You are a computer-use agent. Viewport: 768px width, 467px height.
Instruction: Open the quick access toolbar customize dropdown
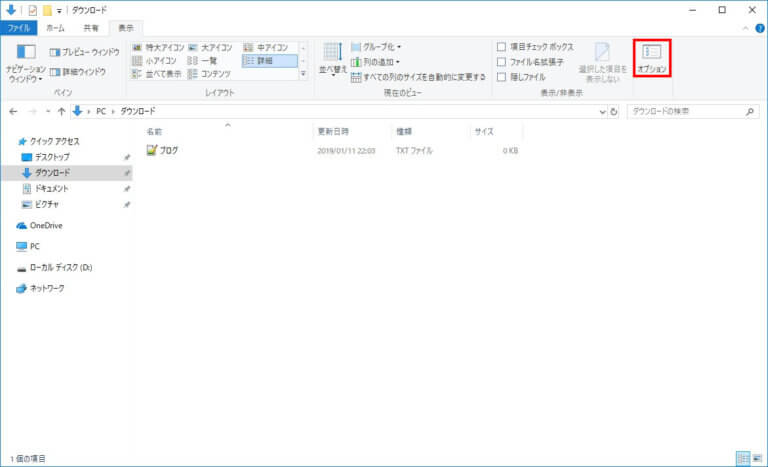point(59,10)
